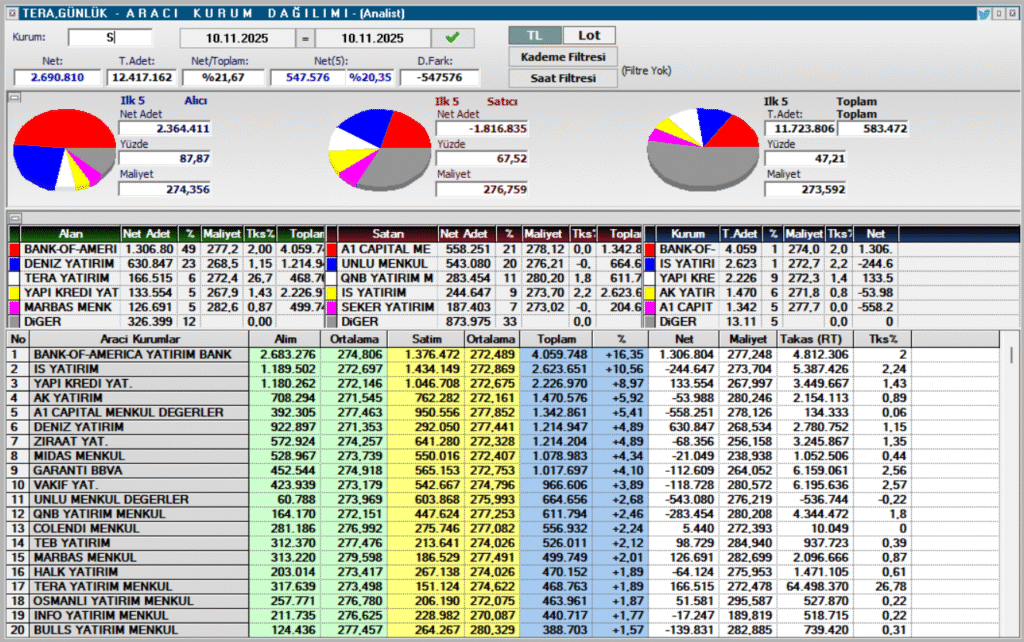Click the Net value 2.690.810

(57, 77)
